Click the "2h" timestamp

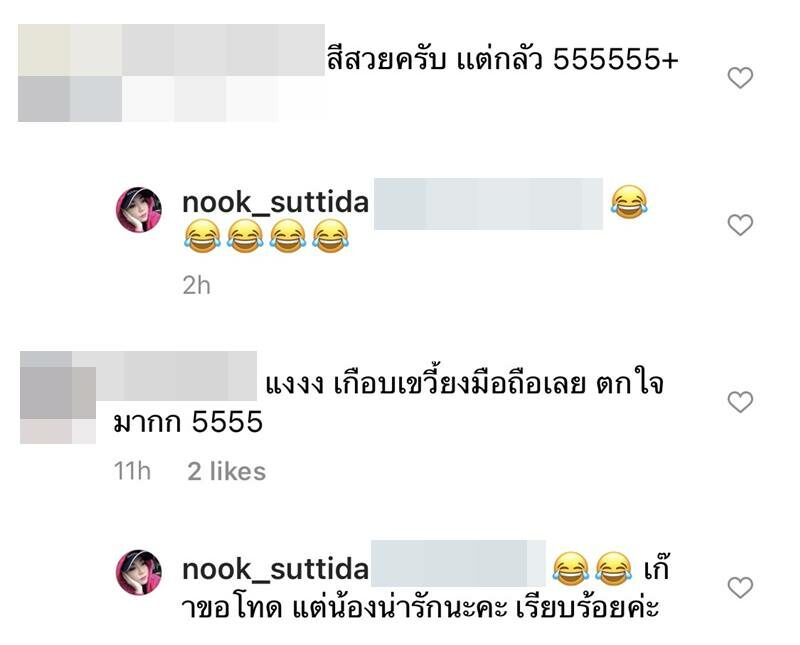[196, 286]
